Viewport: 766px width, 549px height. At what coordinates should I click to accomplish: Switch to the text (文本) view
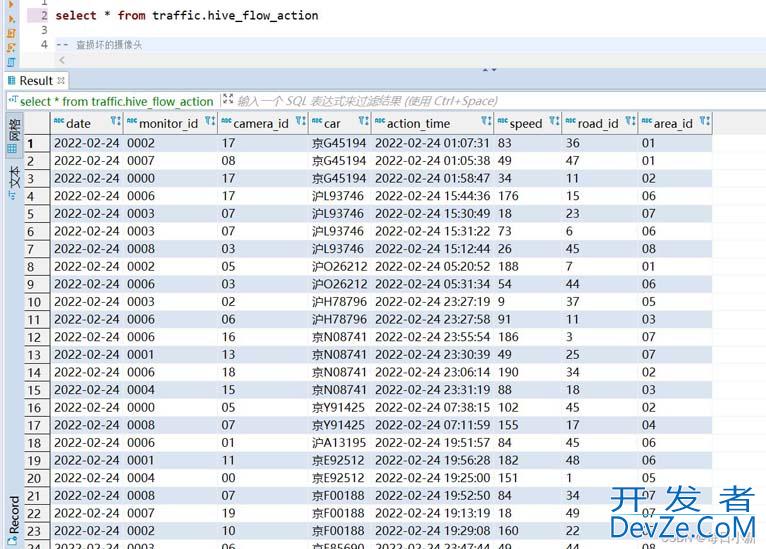[13, 177]
